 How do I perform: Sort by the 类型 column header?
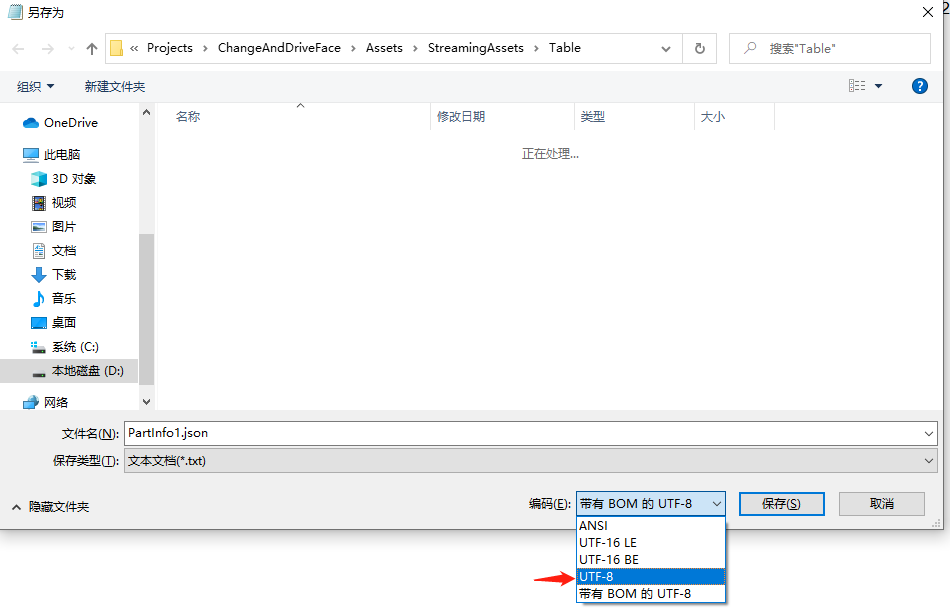pos(634,117)
